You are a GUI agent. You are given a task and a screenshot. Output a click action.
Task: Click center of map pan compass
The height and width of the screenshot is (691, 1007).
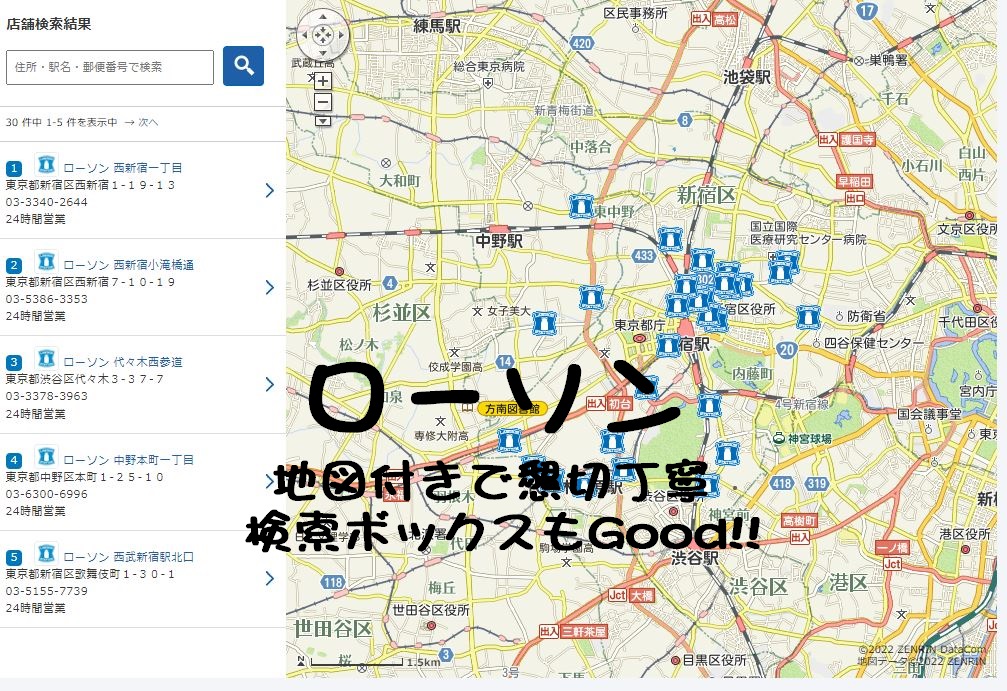[322, 35]
